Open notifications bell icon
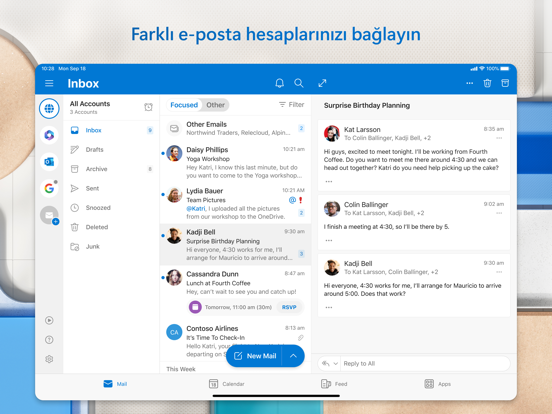 (x=280, y=83)
